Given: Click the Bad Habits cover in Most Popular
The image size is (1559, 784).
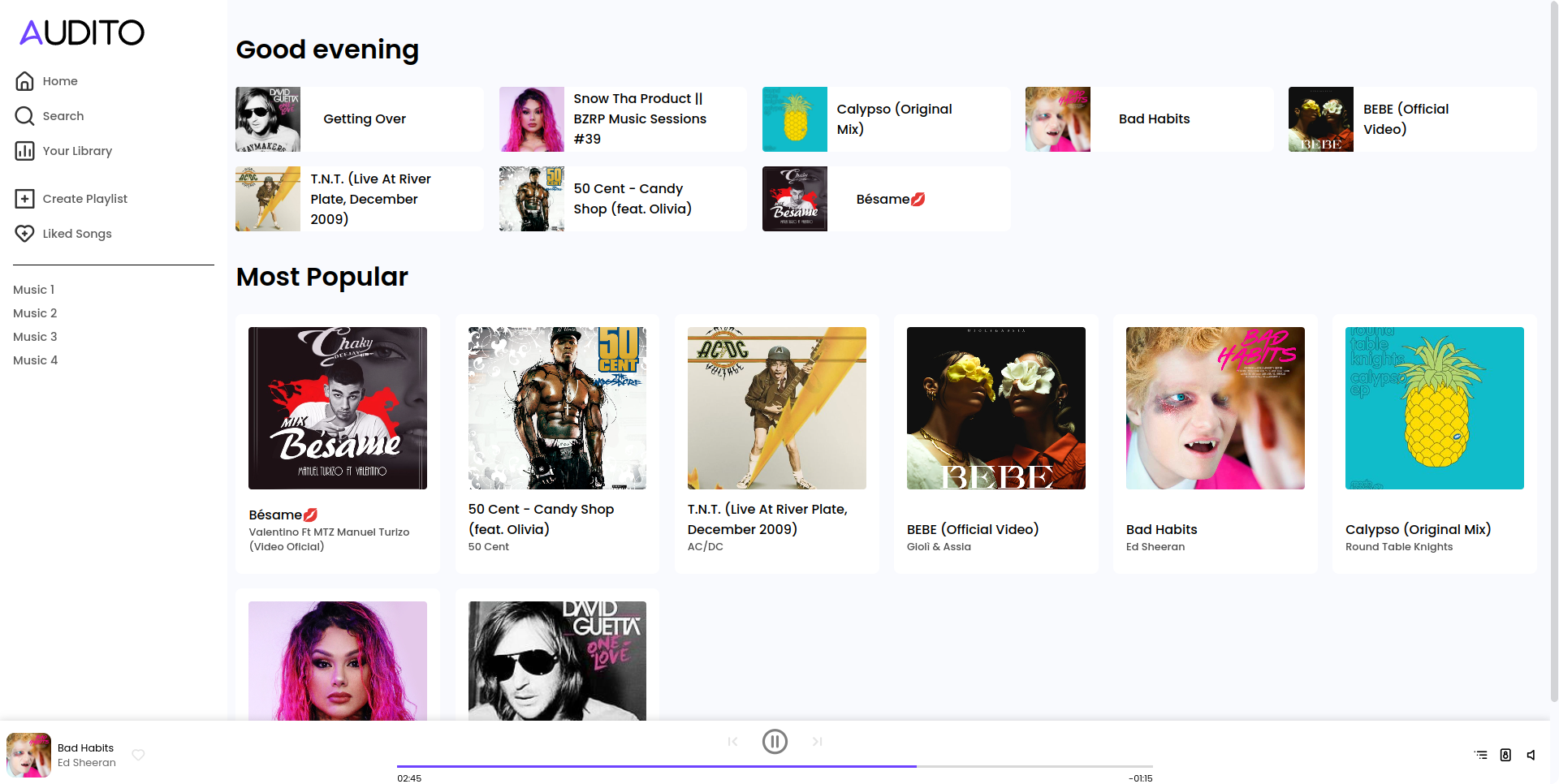Looking at the screenshot, I should coord(1215,408).
